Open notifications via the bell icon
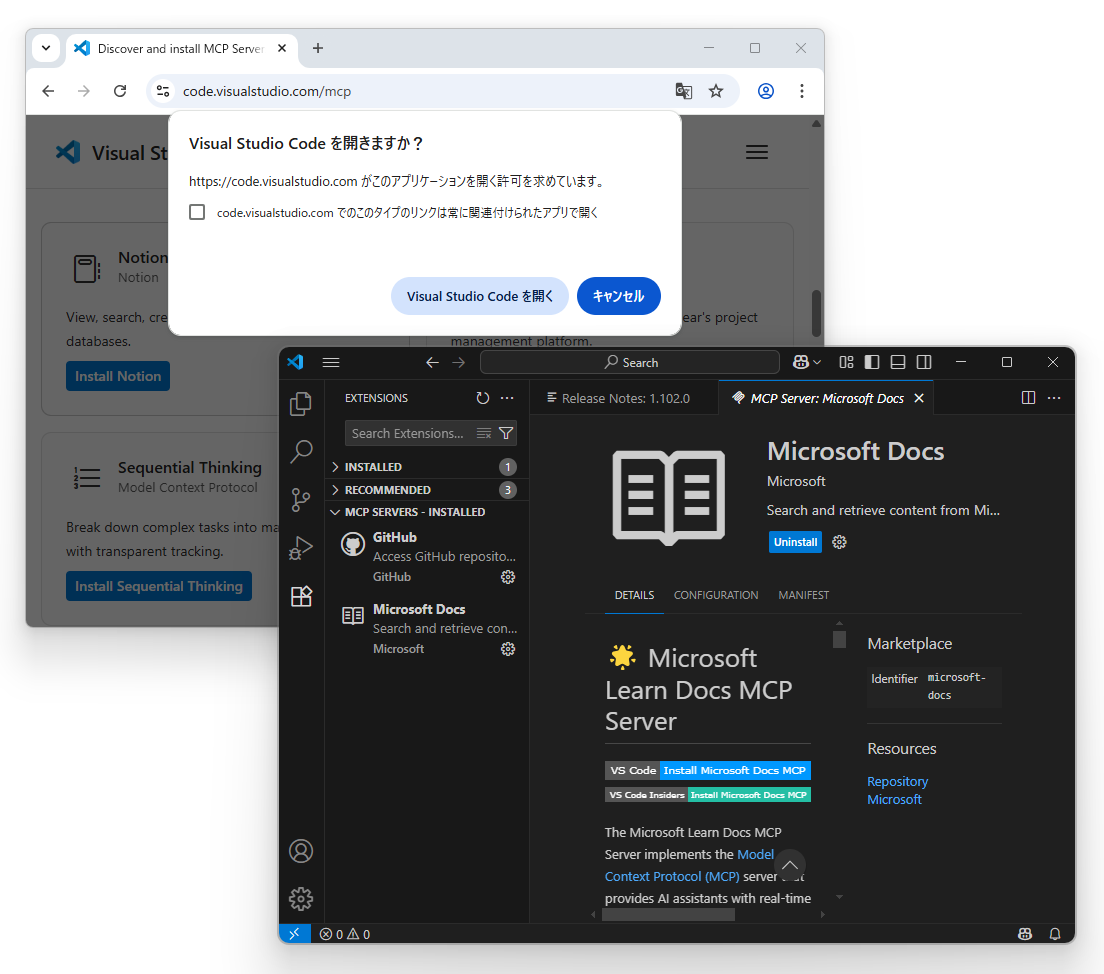 pos(1054,933)
